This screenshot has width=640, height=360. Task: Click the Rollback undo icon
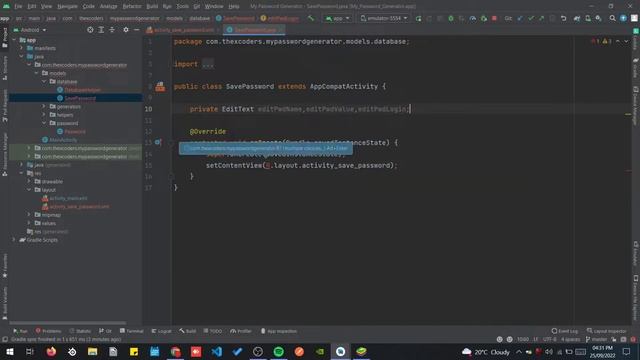click(564, 18)
